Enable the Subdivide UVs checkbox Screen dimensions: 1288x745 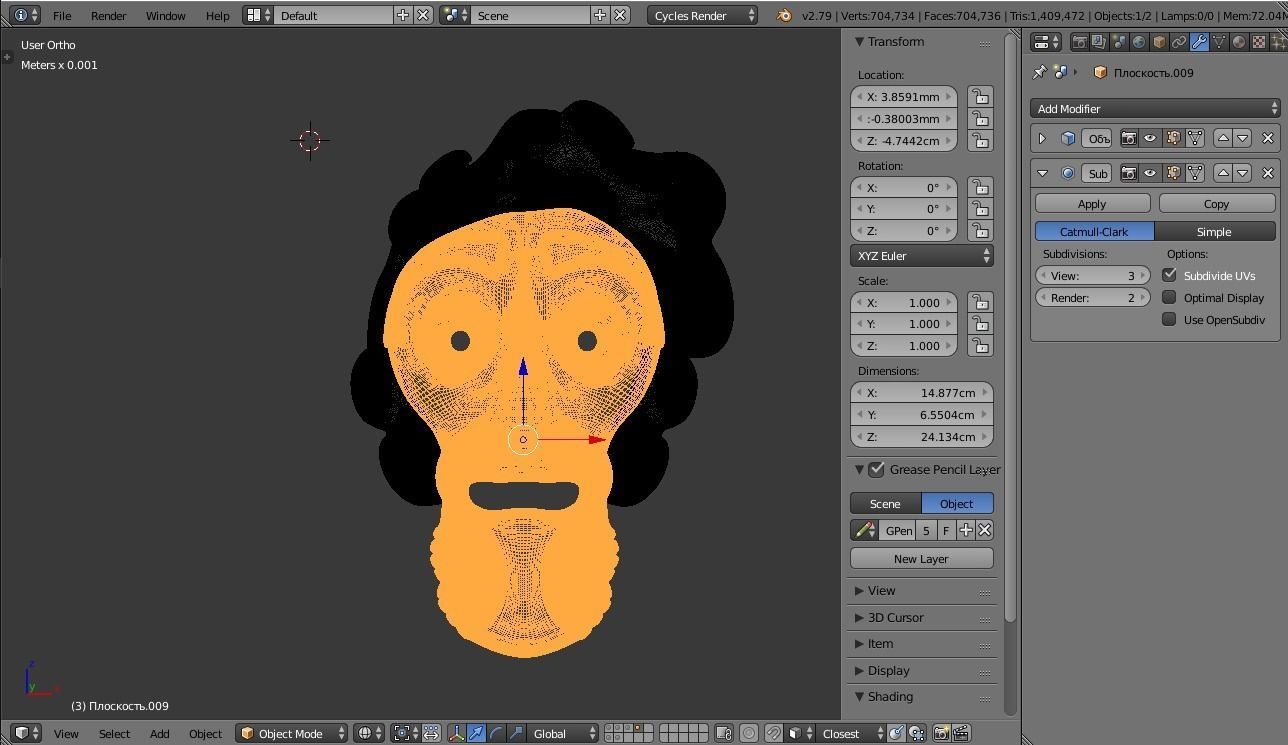(1169, 275)
